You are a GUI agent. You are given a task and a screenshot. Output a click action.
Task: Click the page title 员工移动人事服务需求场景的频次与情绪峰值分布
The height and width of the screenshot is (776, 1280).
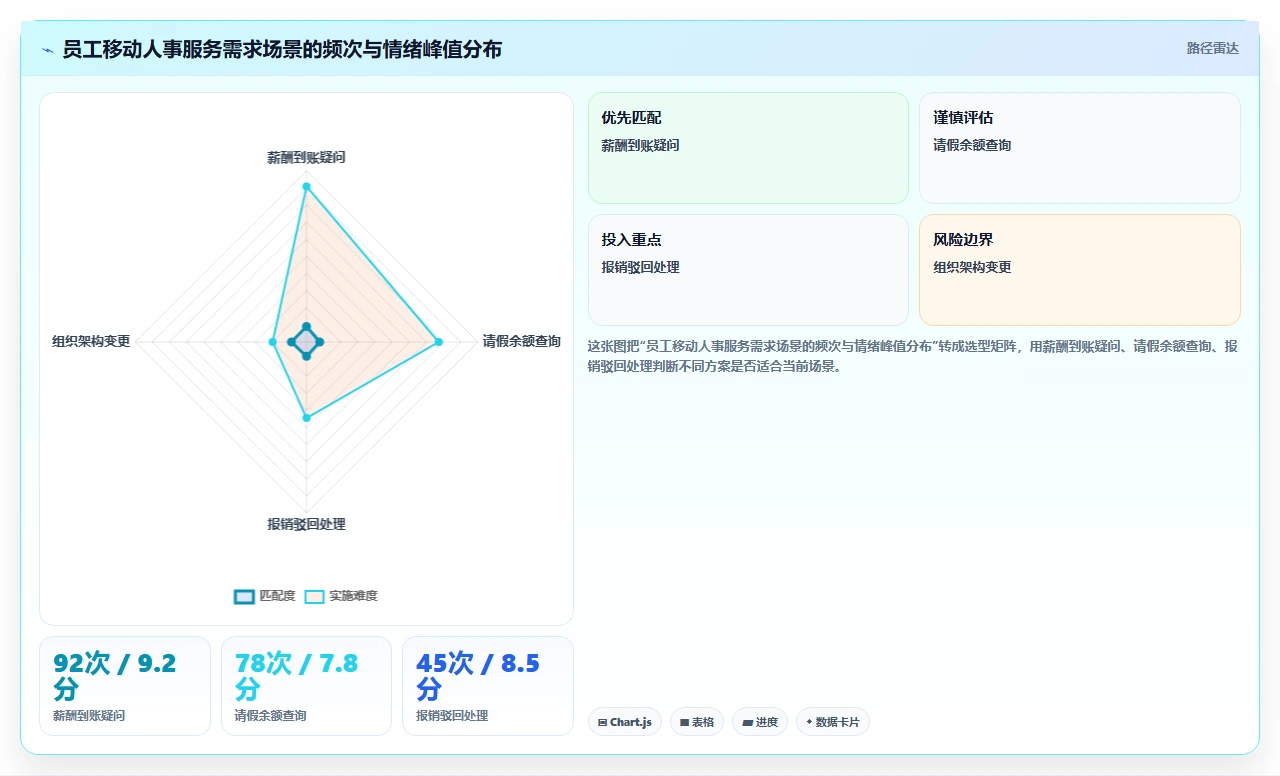pos(282,49)
